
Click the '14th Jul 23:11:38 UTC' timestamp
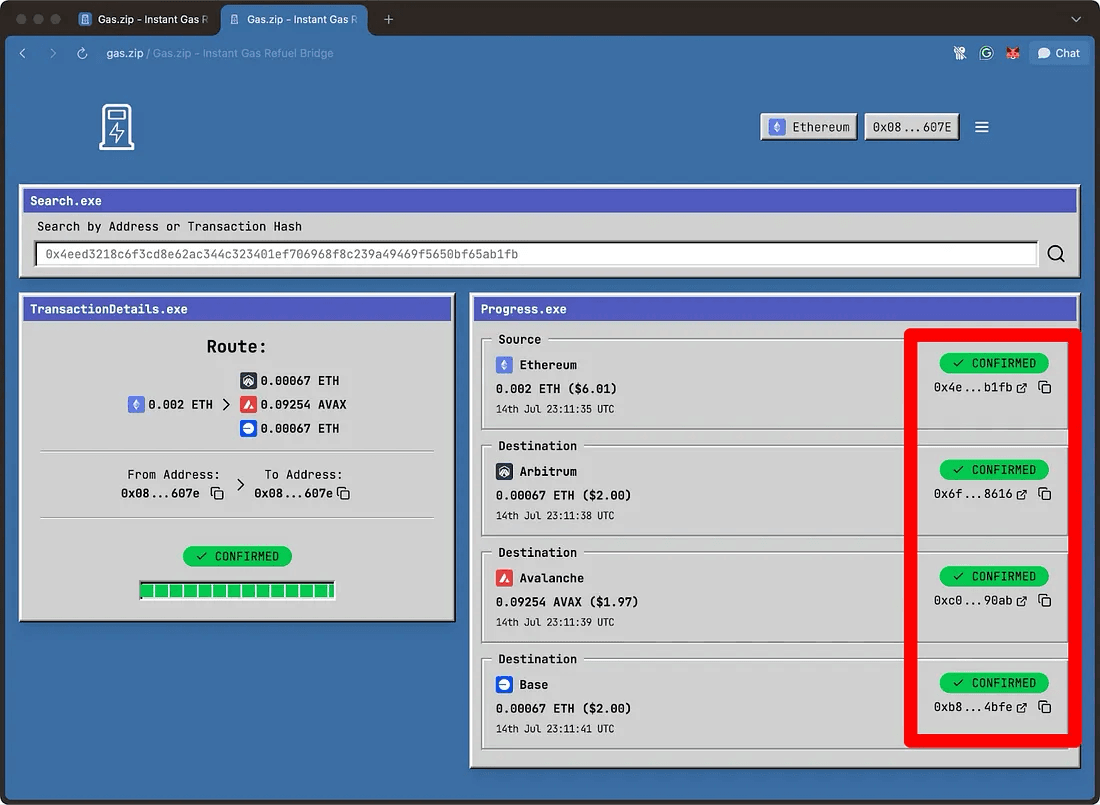pos(555,516)
